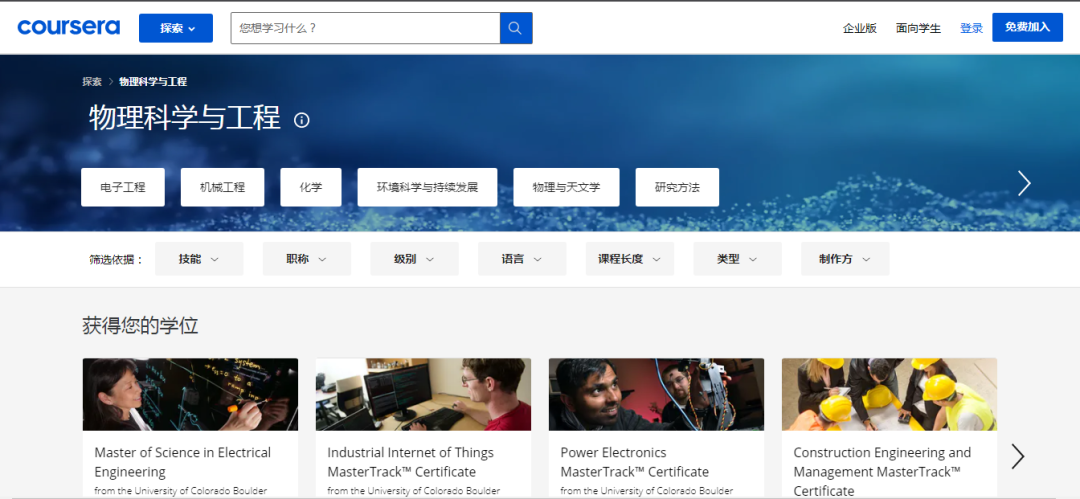Viewport: 1080px width, 499px height.
Task: Open the 企业版 link
Action: (x=860, y=28)
